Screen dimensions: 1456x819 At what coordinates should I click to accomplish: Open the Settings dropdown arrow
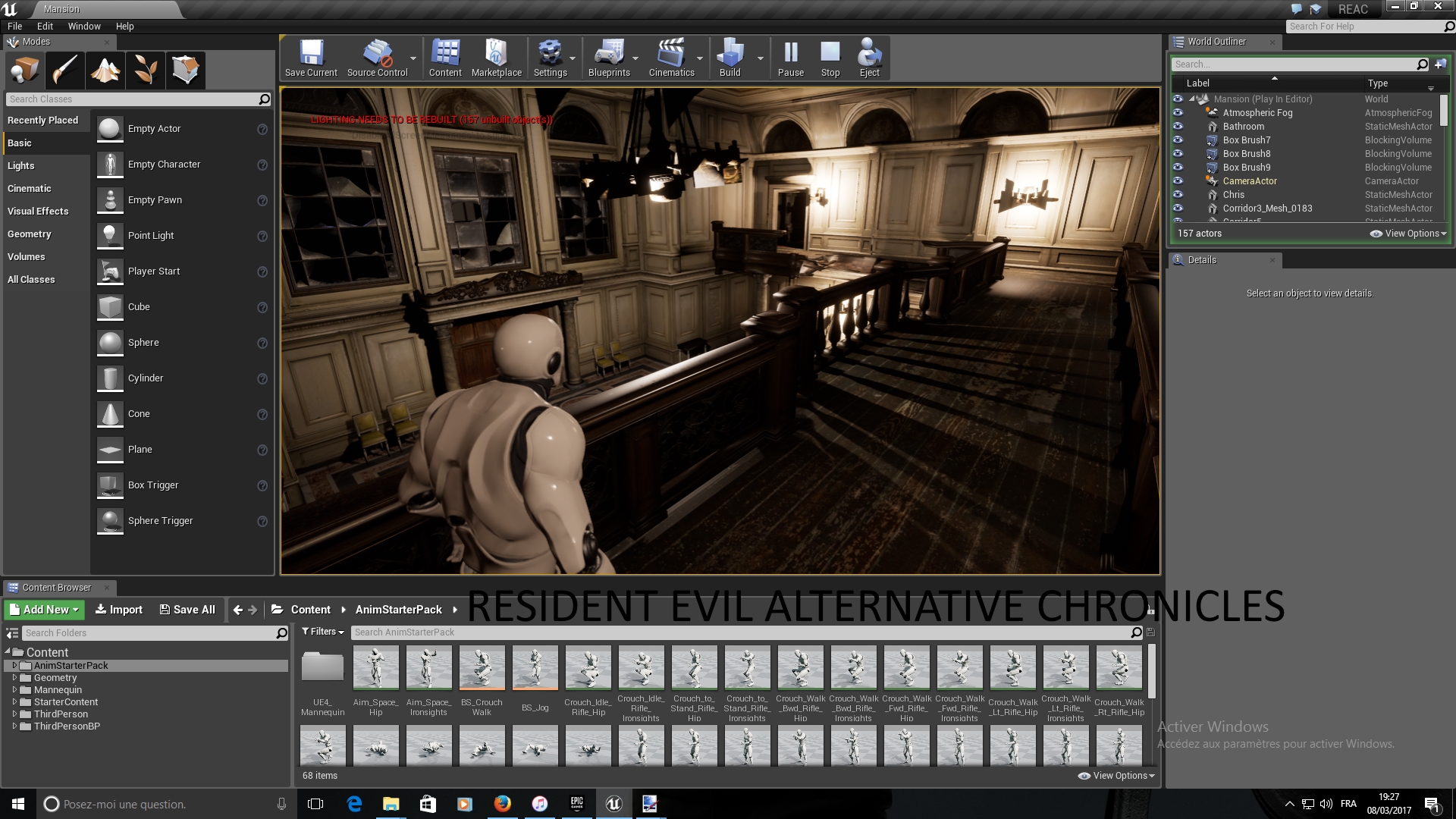click(x=573, y=58)
